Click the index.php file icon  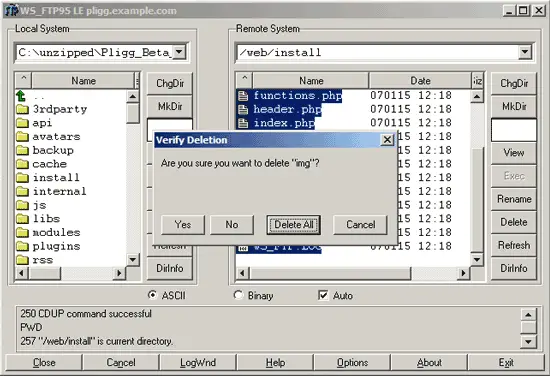point(243,123)
